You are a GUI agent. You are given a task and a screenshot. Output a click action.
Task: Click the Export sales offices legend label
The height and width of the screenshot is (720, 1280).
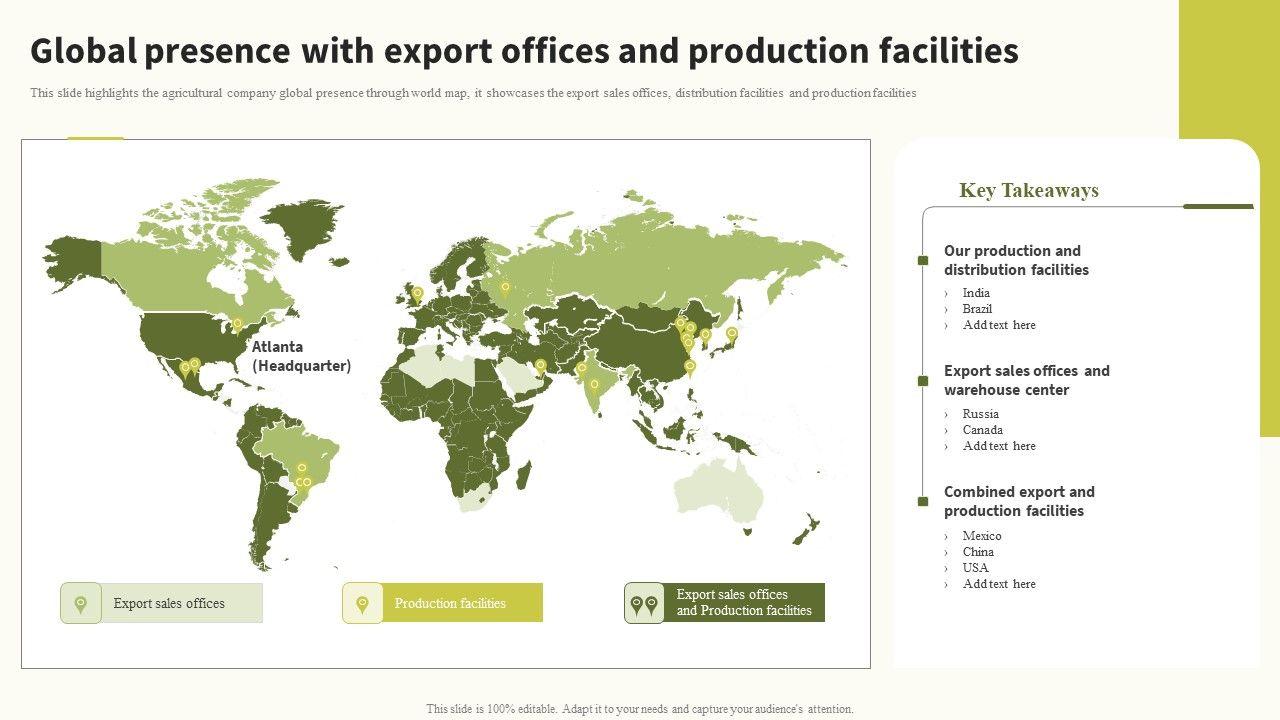169,604
